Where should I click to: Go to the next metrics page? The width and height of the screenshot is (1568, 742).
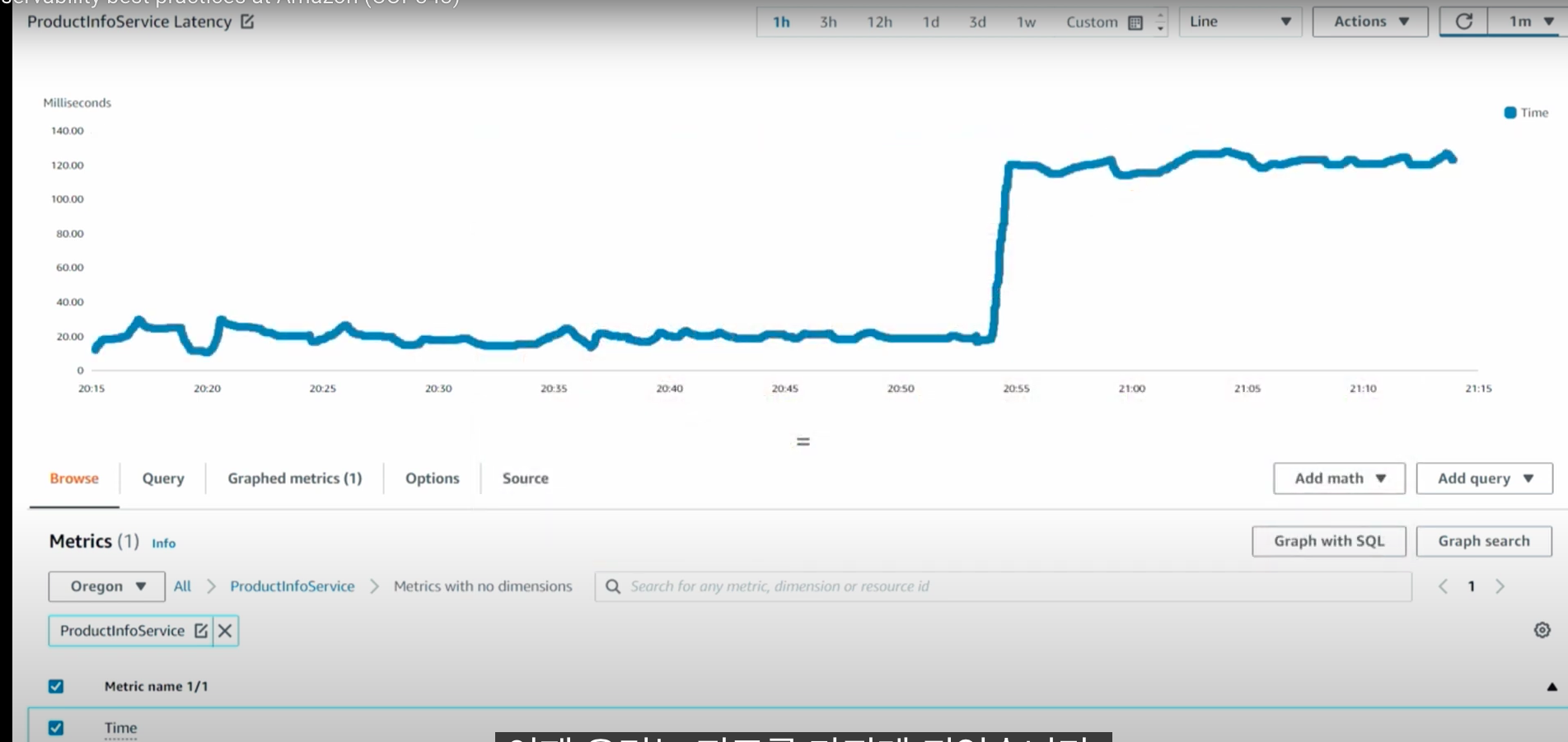tap(1500, 586)
